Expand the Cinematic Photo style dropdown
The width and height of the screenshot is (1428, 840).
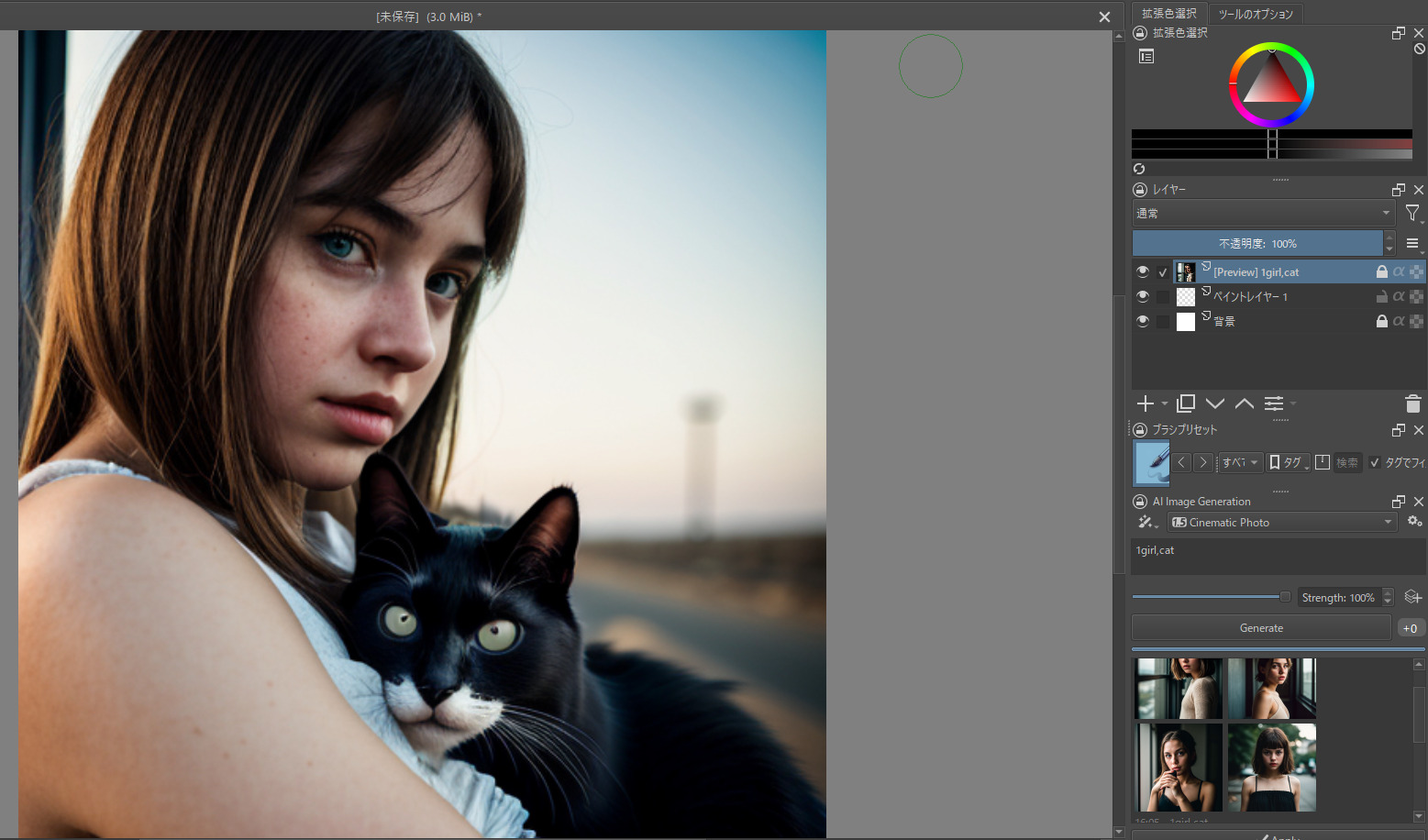pyautogui.click(x=1281, y=522)
